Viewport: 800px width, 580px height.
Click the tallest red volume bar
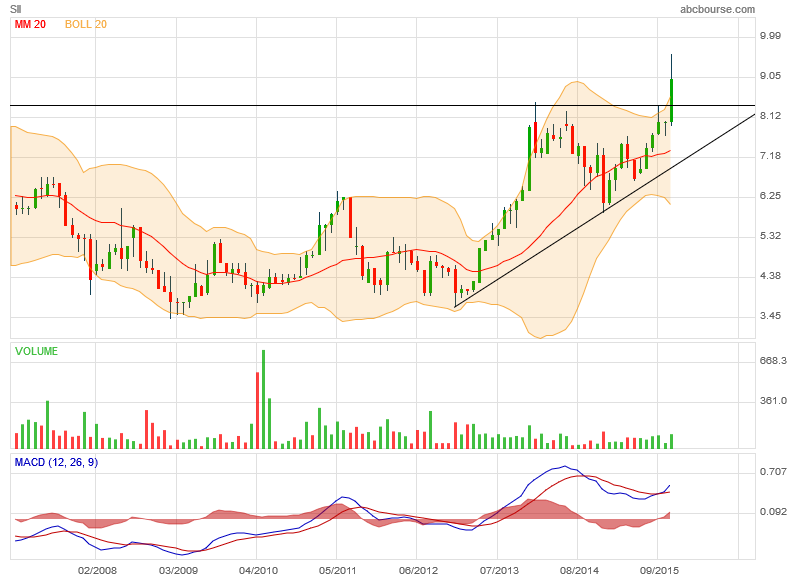click(257, 411)
